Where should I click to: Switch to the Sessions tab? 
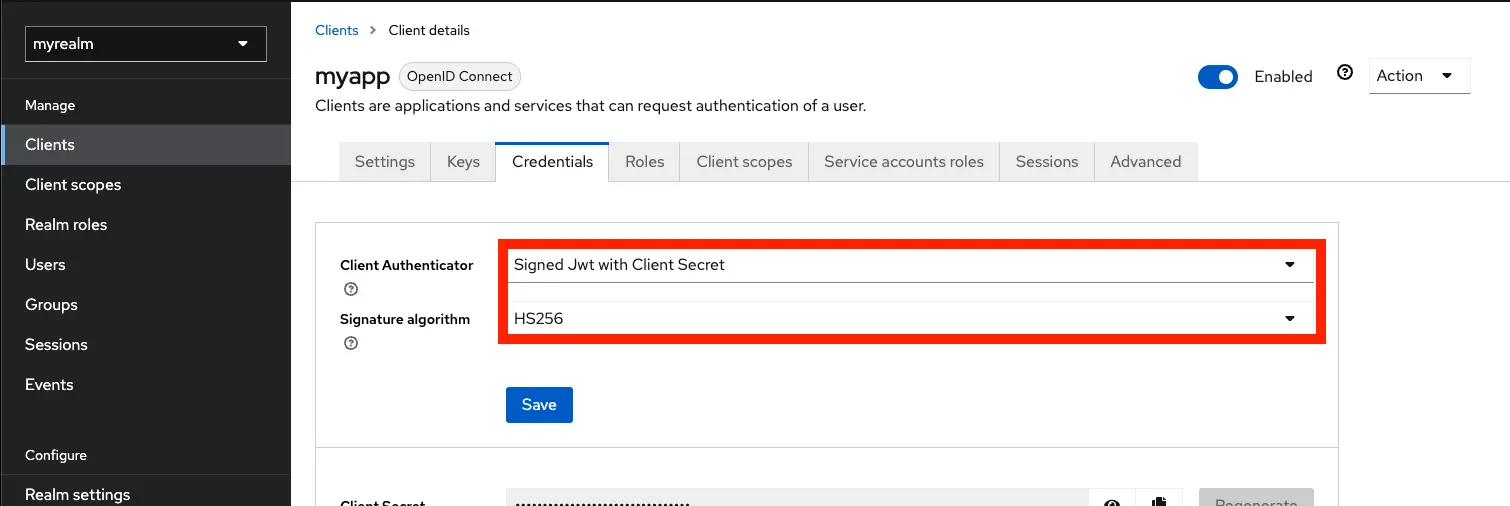[x=1047, y=162]
